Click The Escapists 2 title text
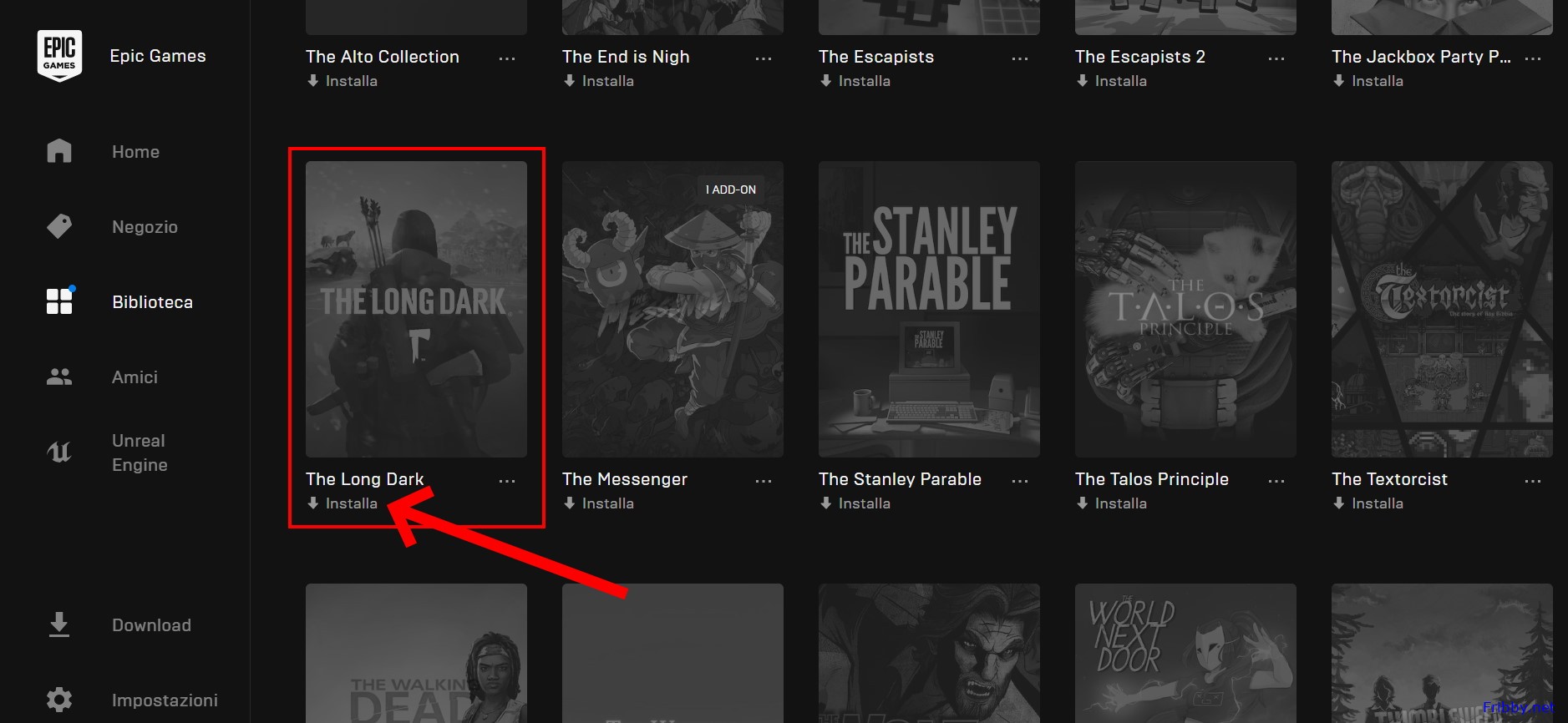This screenshot has height=723, width=1568. [x=1140, y=57]
